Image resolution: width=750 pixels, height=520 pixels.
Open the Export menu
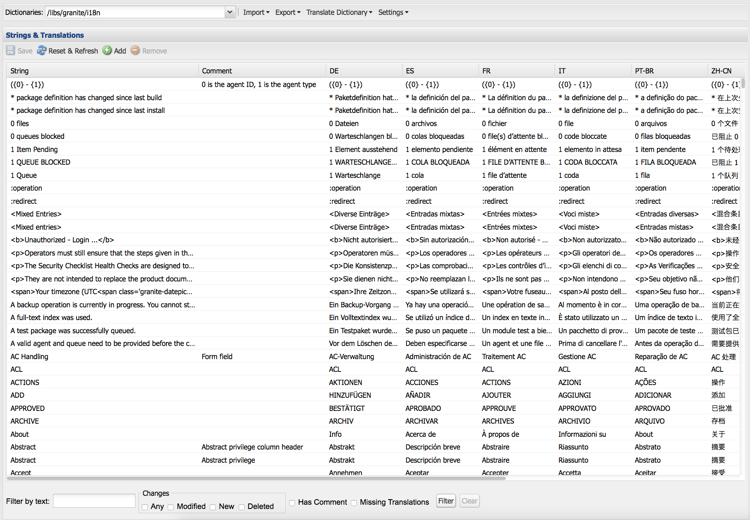click(x=288, y=13)
